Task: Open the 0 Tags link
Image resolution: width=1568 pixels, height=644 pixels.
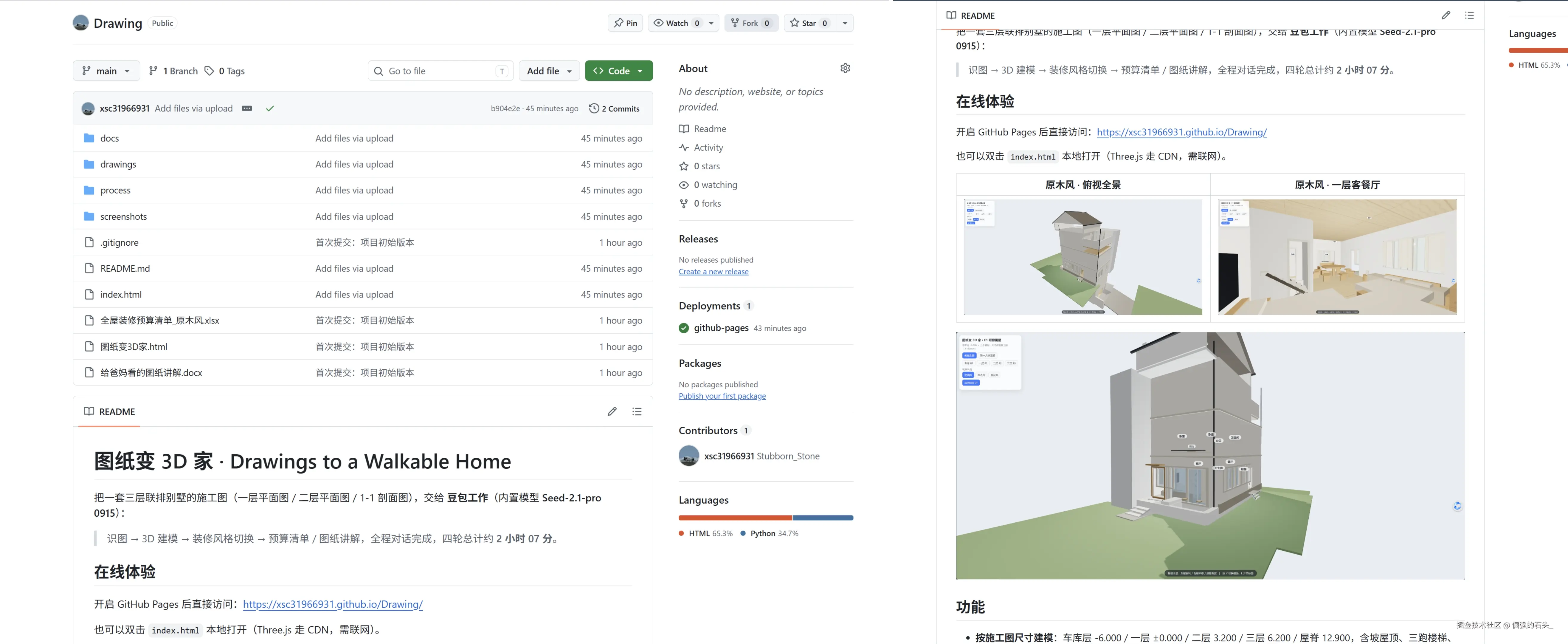Action: pos(225,71)
